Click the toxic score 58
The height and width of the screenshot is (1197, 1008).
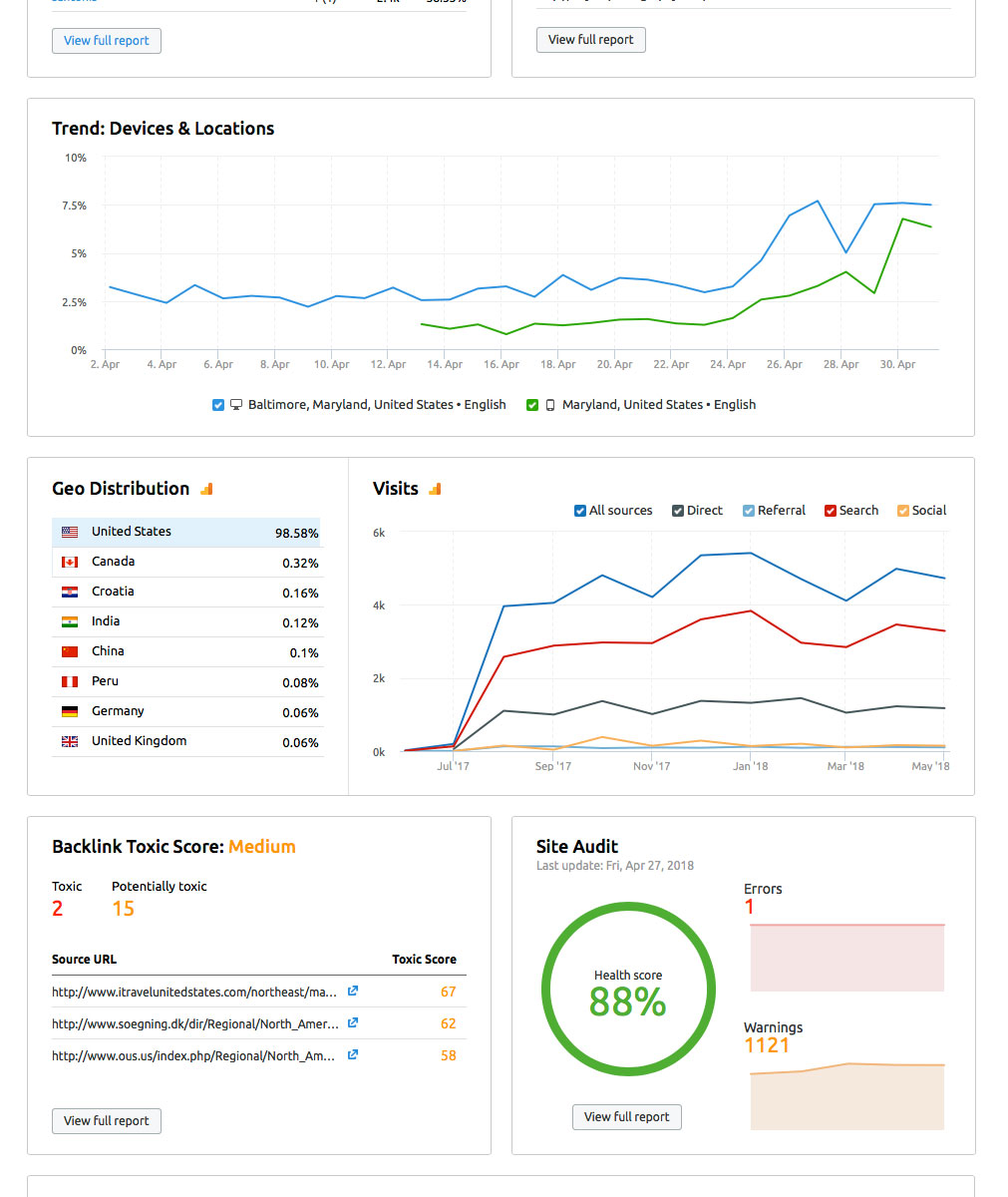click(x=449, y=1056)
